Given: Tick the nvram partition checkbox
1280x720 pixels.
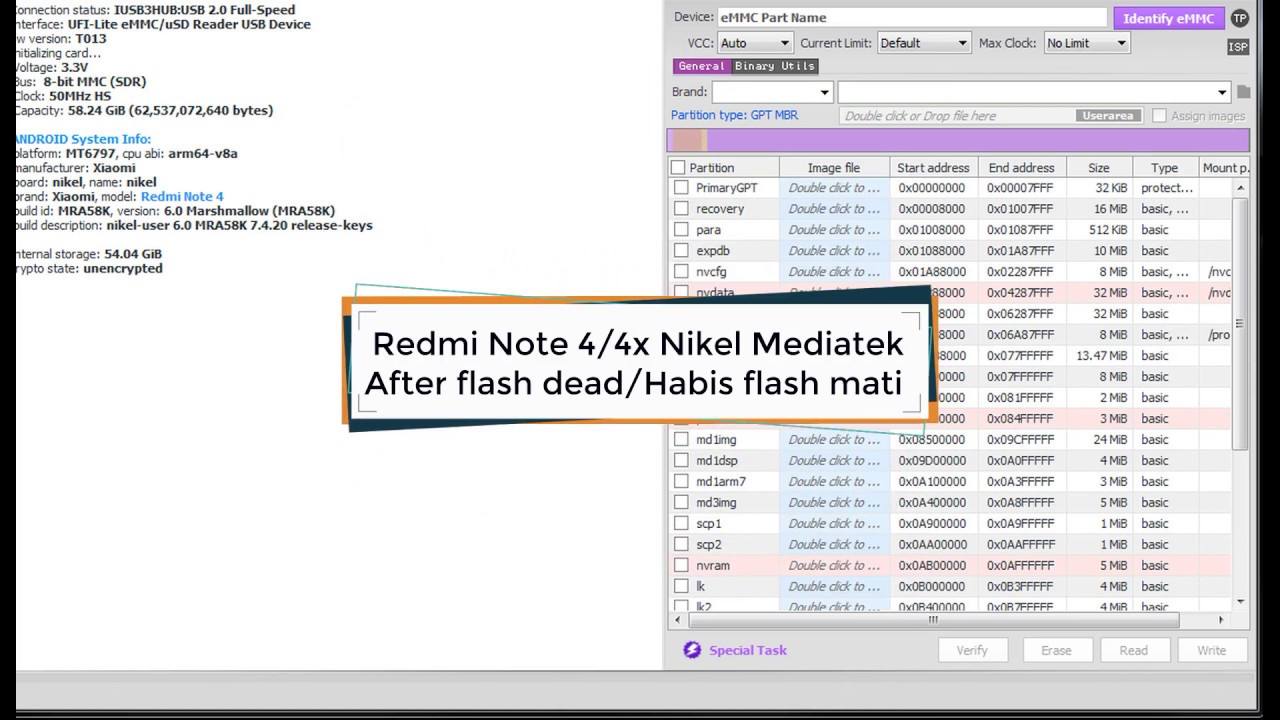Looking at the screenshot, I should pyautogui.click(x=681, y=565).
